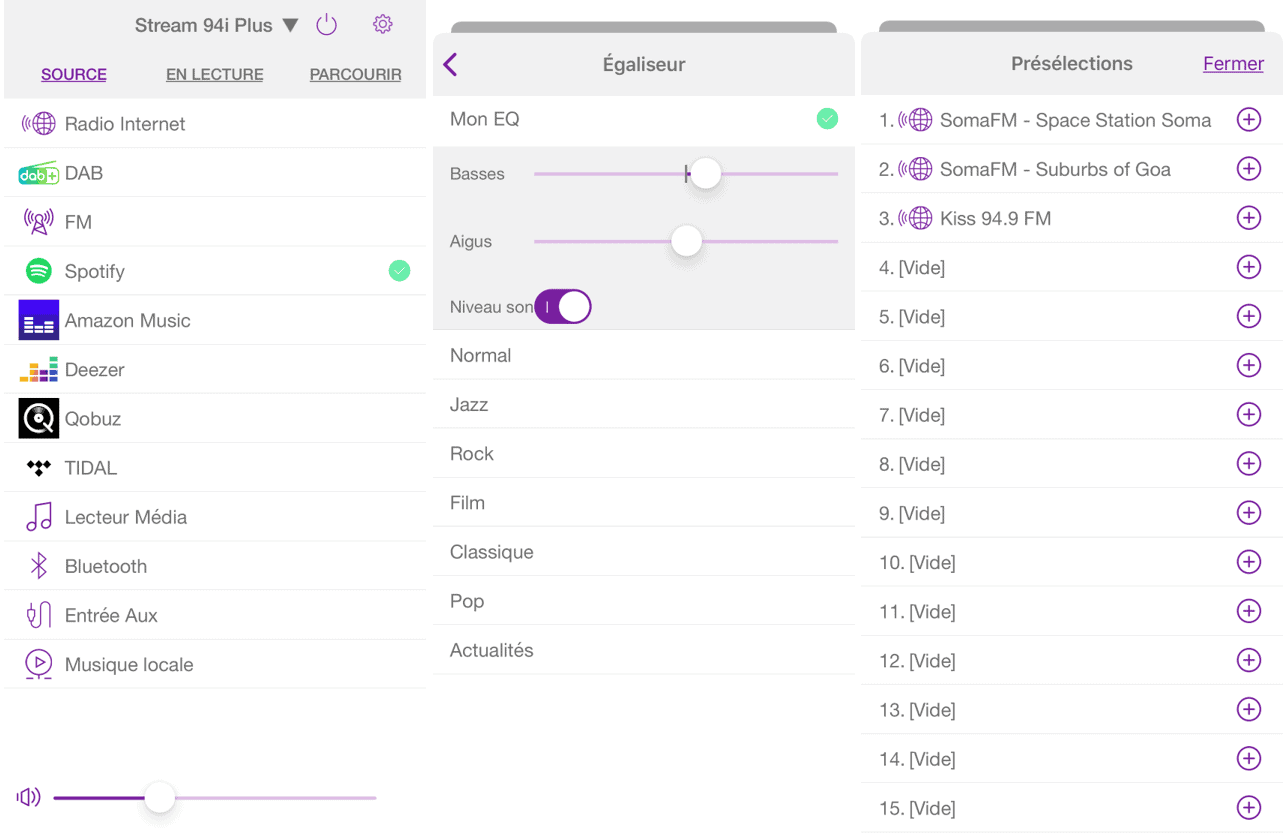Open settings via the gear icon
The width and height of the screenshot is (1285, 837).
coord(382,25)
